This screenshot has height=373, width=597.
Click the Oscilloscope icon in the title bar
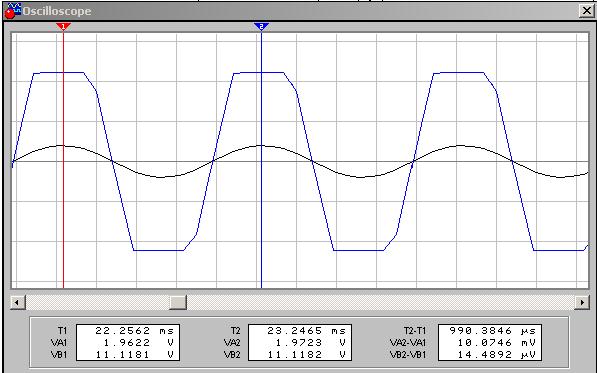pyautogui.click(x=12, y=11)
